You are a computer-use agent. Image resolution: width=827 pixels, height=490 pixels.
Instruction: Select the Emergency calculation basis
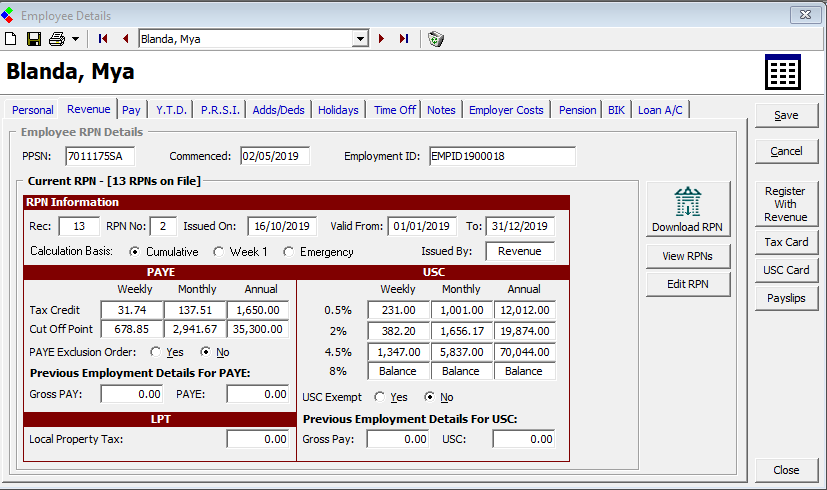point(289,252)
